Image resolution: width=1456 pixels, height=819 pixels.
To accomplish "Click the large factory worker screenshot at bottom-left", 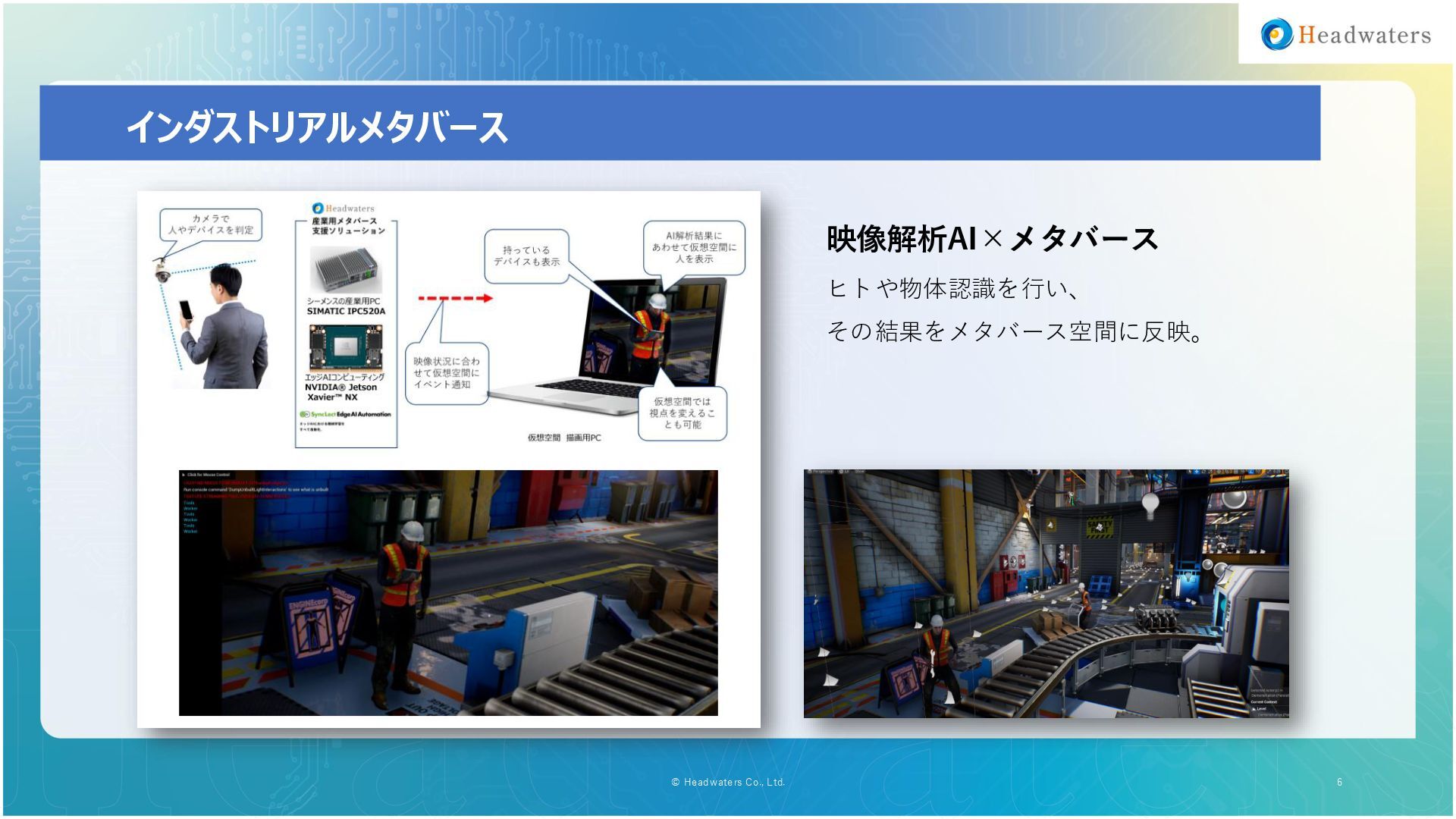I will (x=447, y=592).
